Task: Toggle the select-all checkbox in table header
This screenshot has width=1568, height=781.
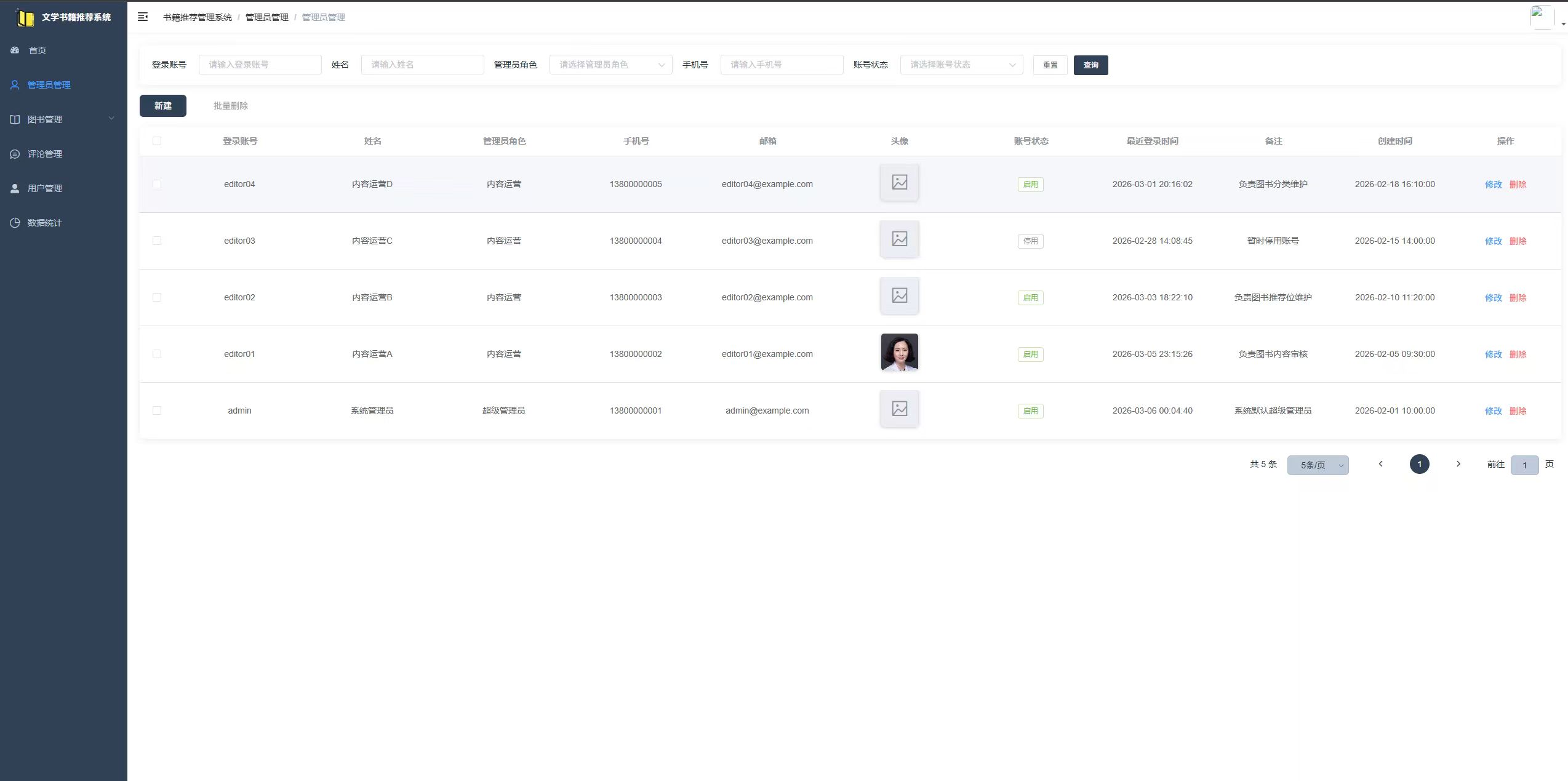Action: (157, 141)
